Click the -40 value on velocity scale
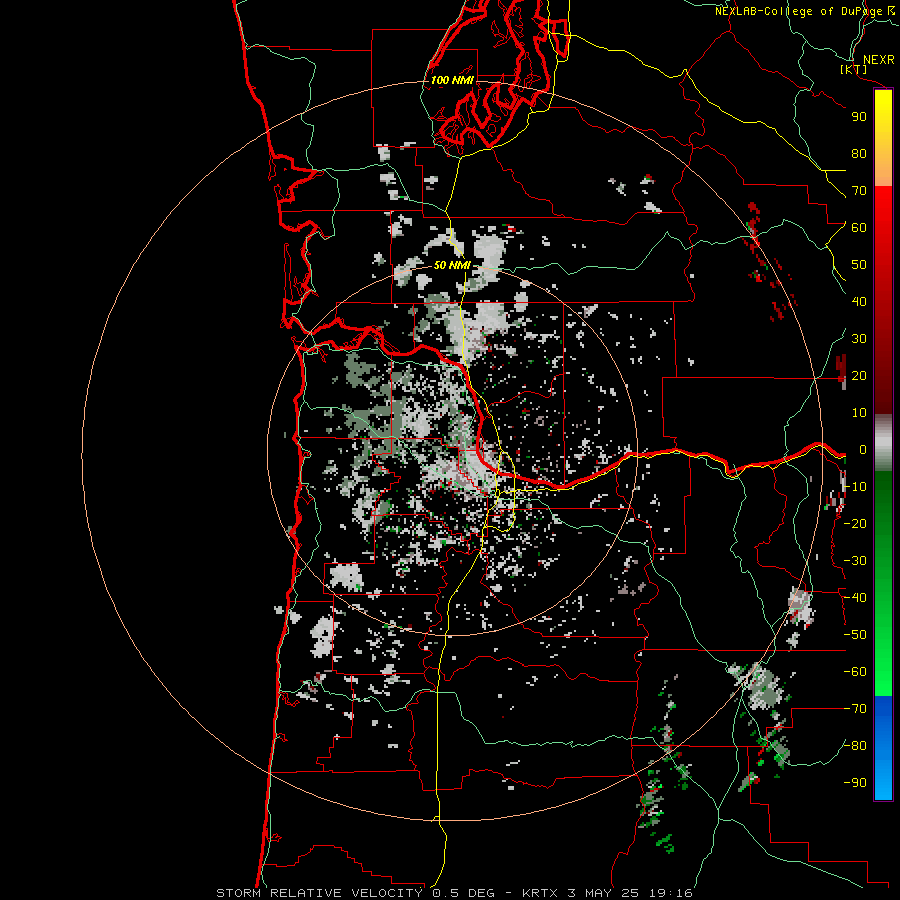The height and width of the screenshot is (900, 900). tap(855, 598)
